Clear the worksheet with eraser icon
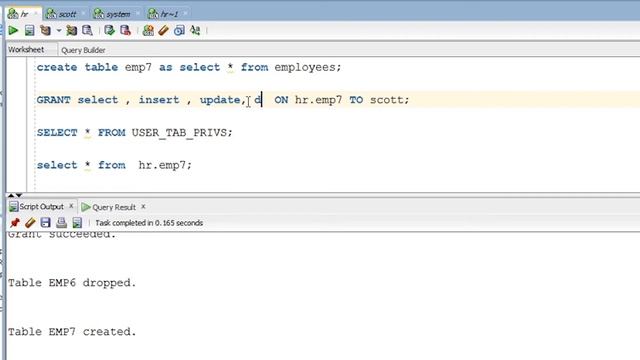 (163, 30)
